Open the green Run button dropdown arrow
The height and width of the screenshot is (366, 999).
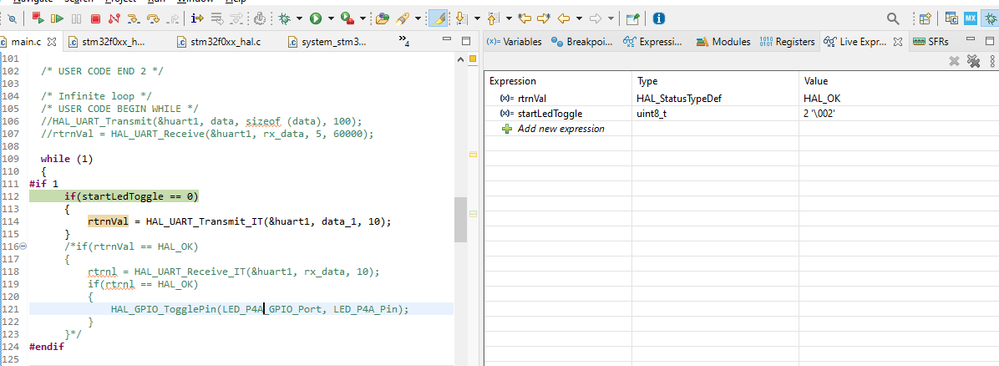[x=331, y=18]
